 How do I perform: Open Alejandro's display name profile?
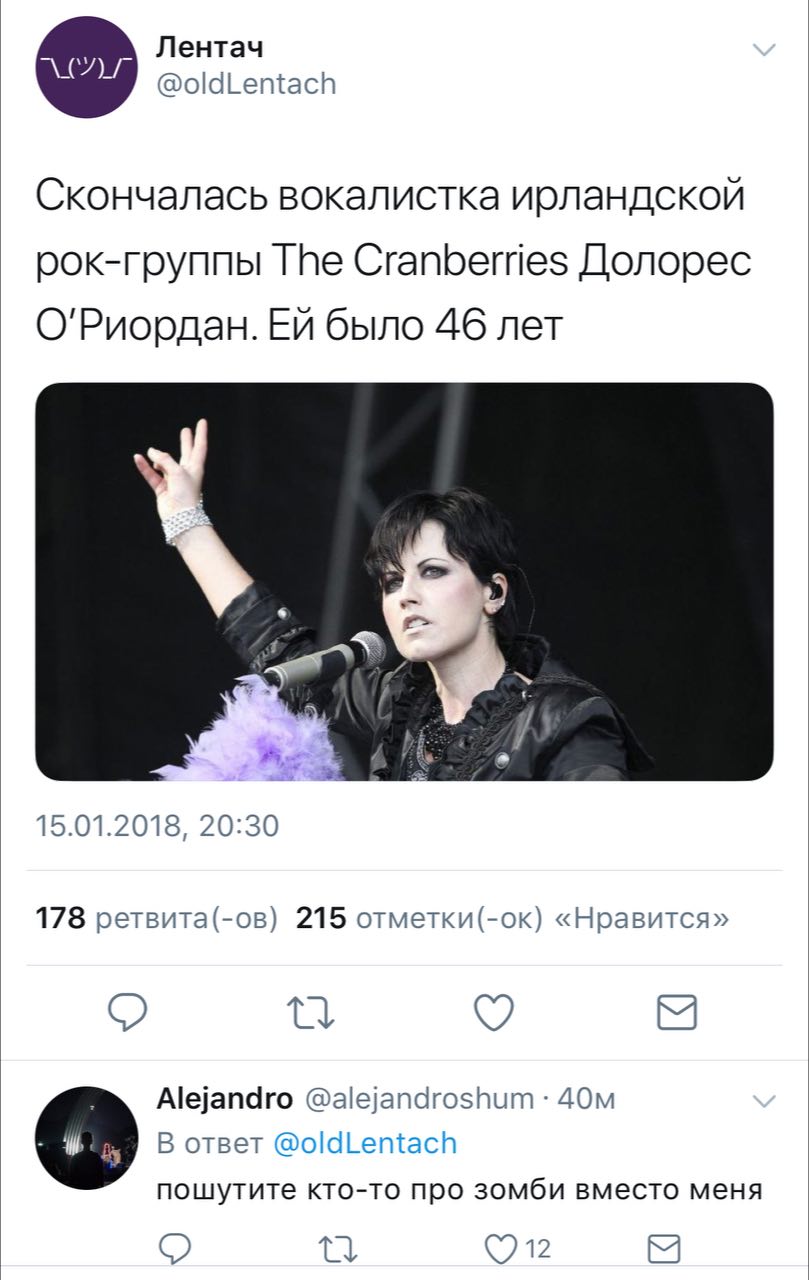[x=225, y=1099]
